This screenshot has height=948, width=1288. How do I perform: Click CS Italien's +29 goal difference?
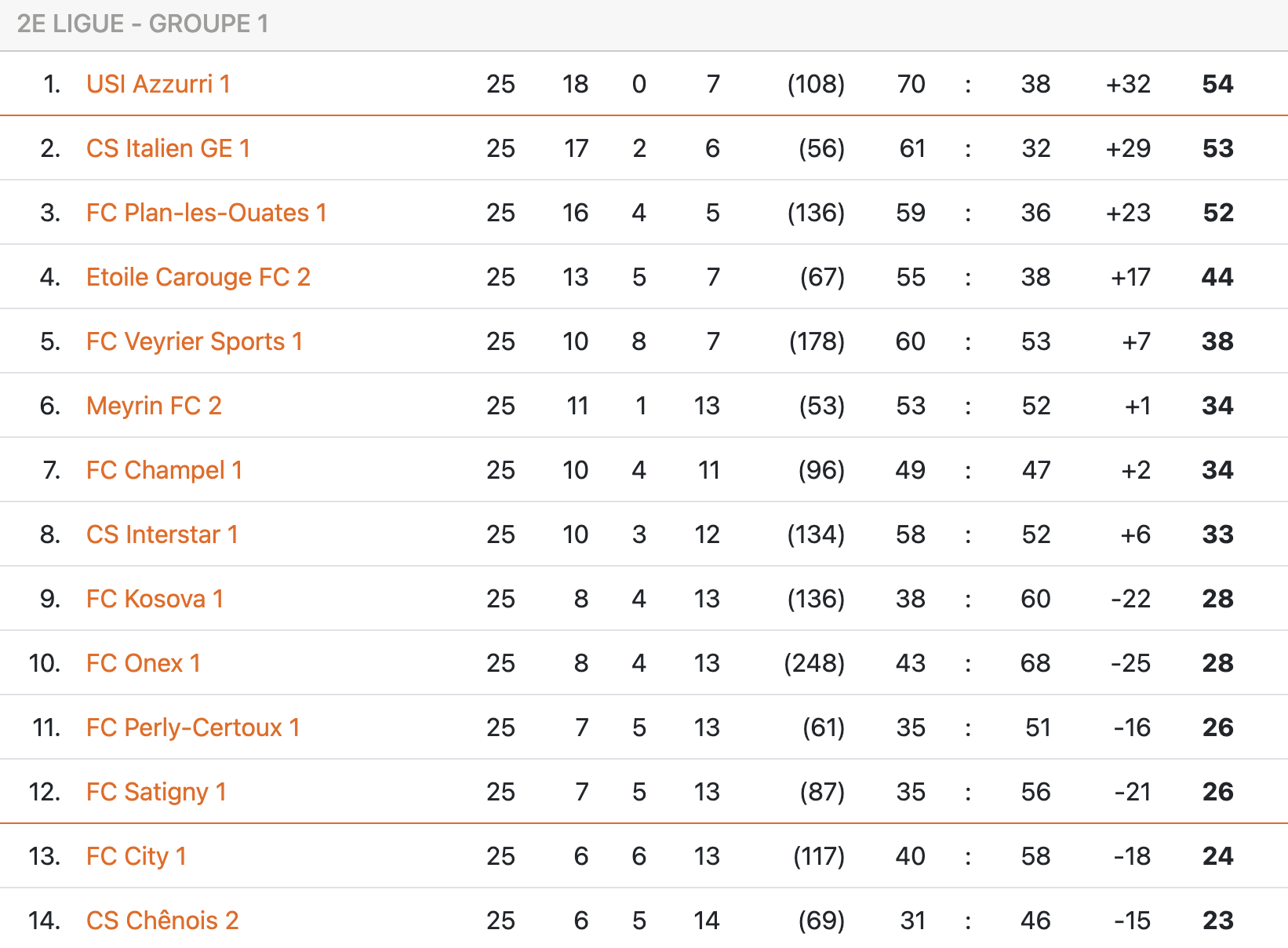coord(1128,148)
